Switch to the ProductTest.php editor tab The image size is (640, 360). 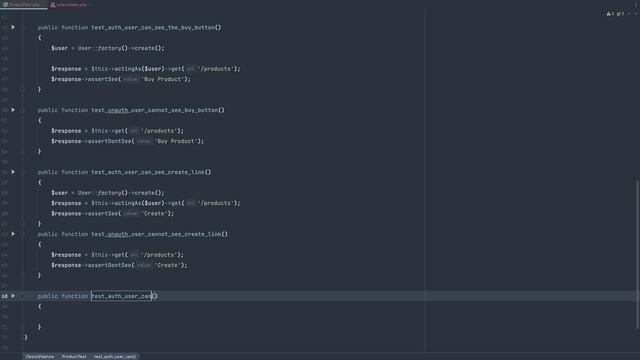tap(24, 4)
